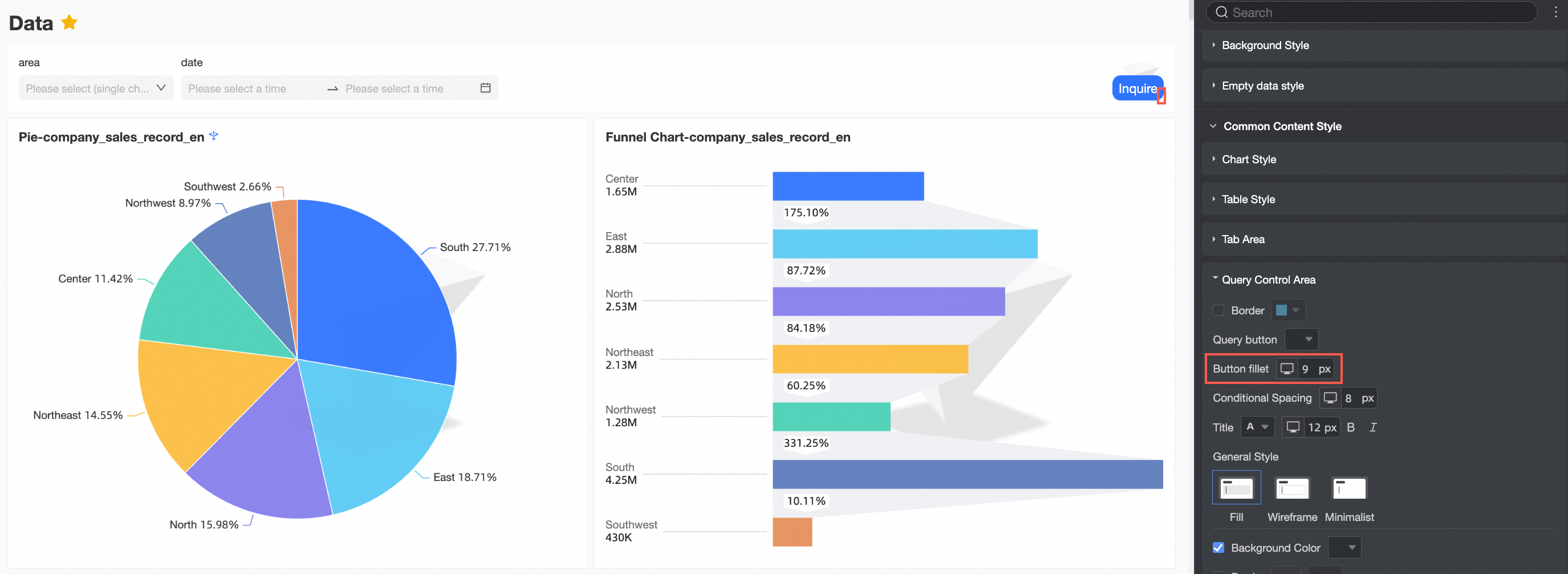Toggle italic for the Title text
Screen dimensions: 1568x574
coord(1372,427)
